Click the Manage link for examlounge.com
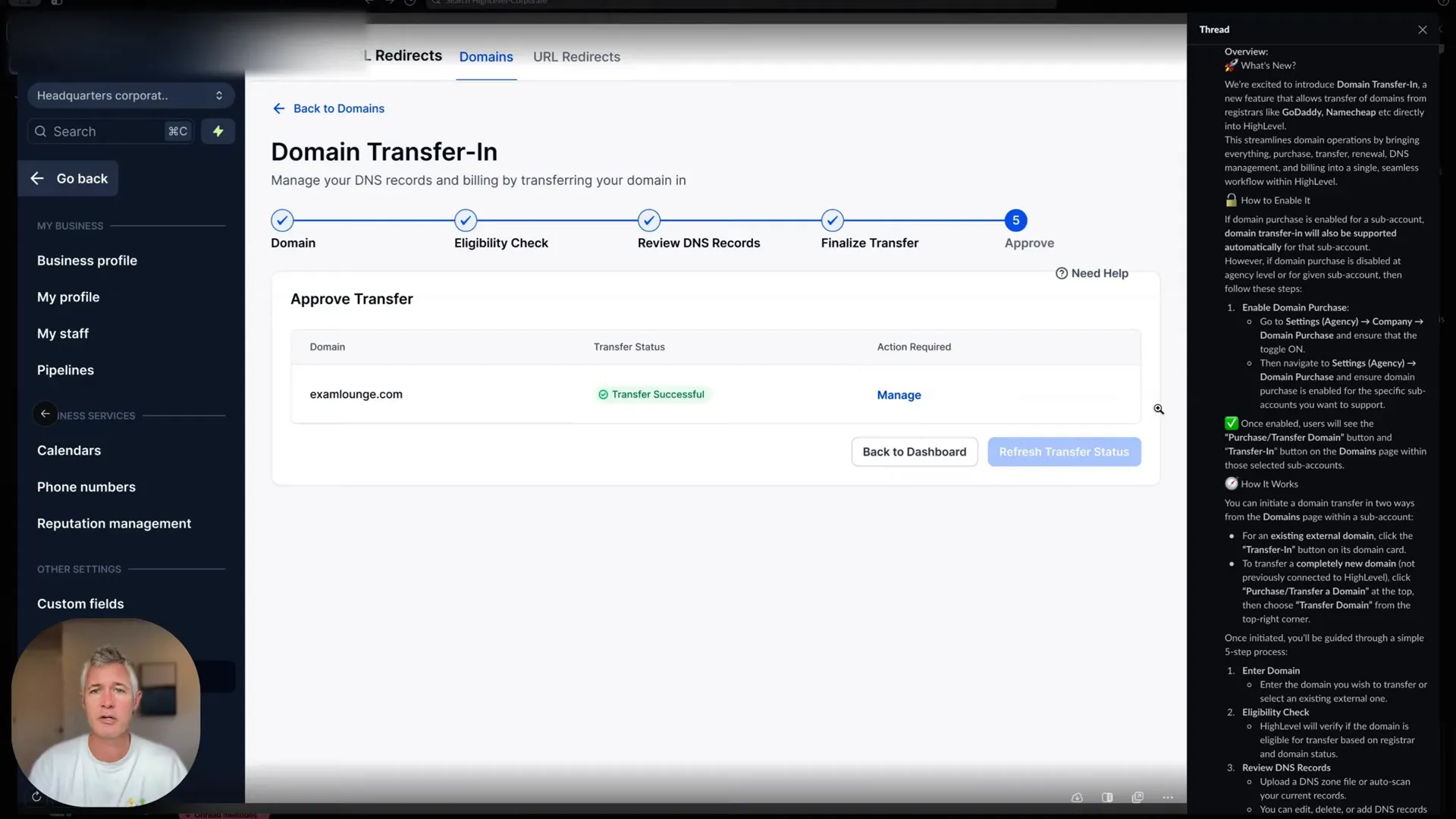 (899, 395)
